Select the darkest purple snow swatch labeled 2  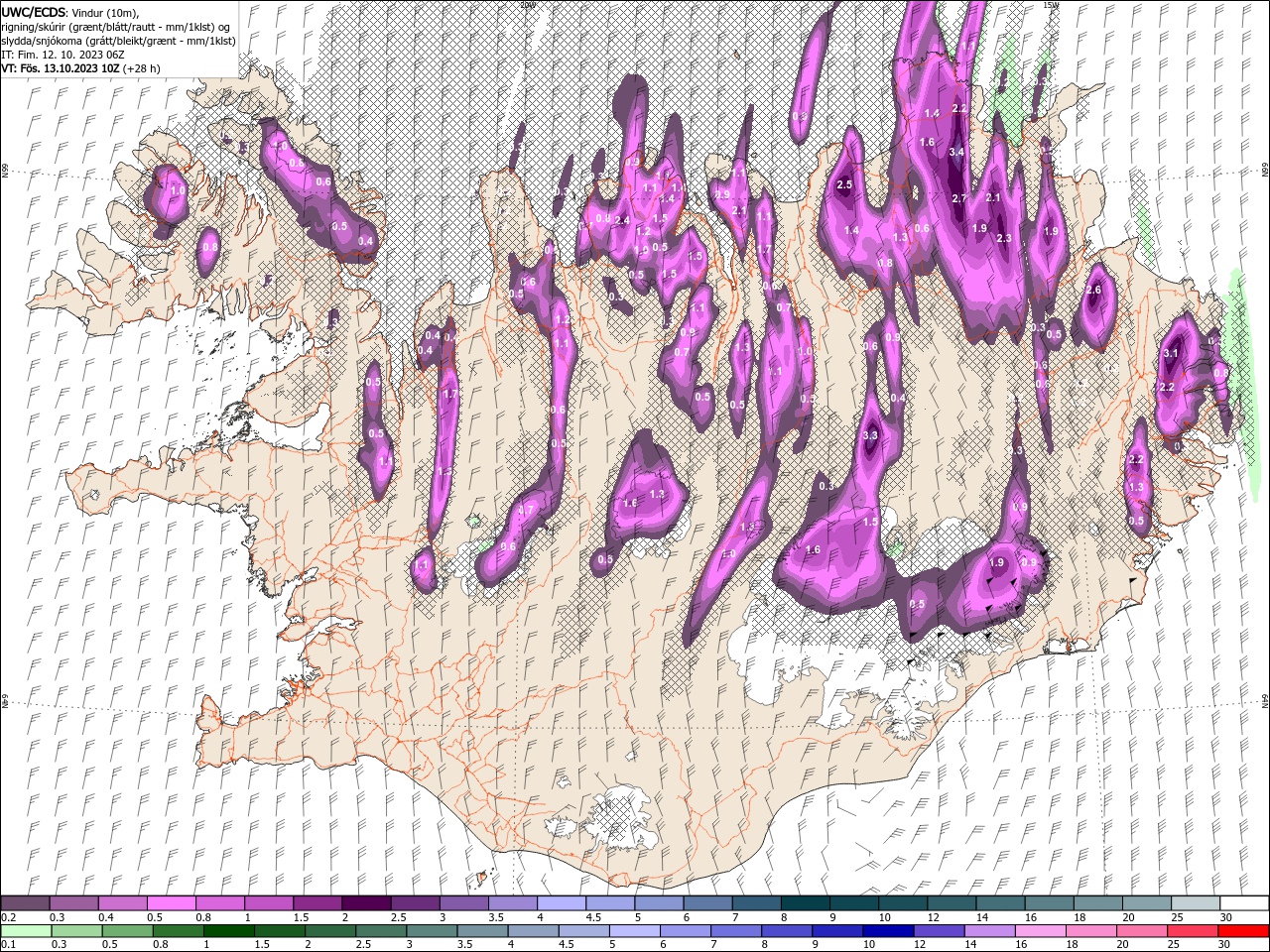tap(366, 903)
